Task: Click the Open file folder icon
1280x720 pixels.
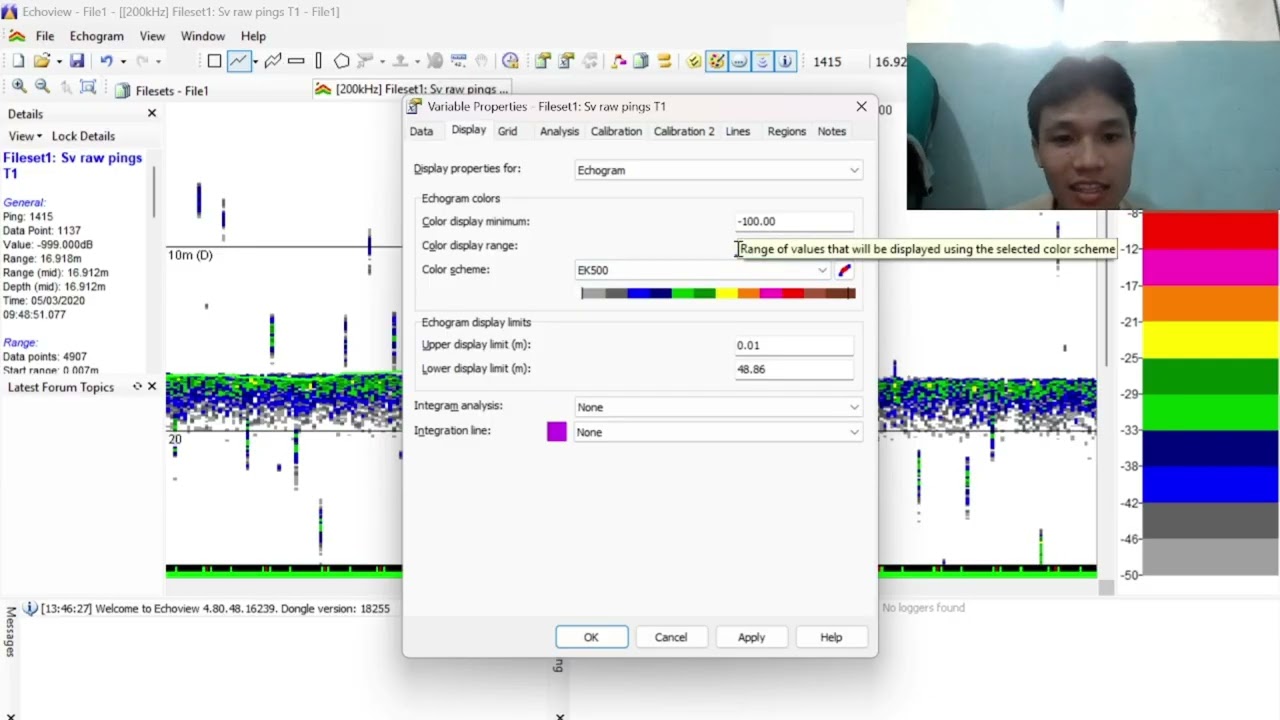Action: [41, 61]
